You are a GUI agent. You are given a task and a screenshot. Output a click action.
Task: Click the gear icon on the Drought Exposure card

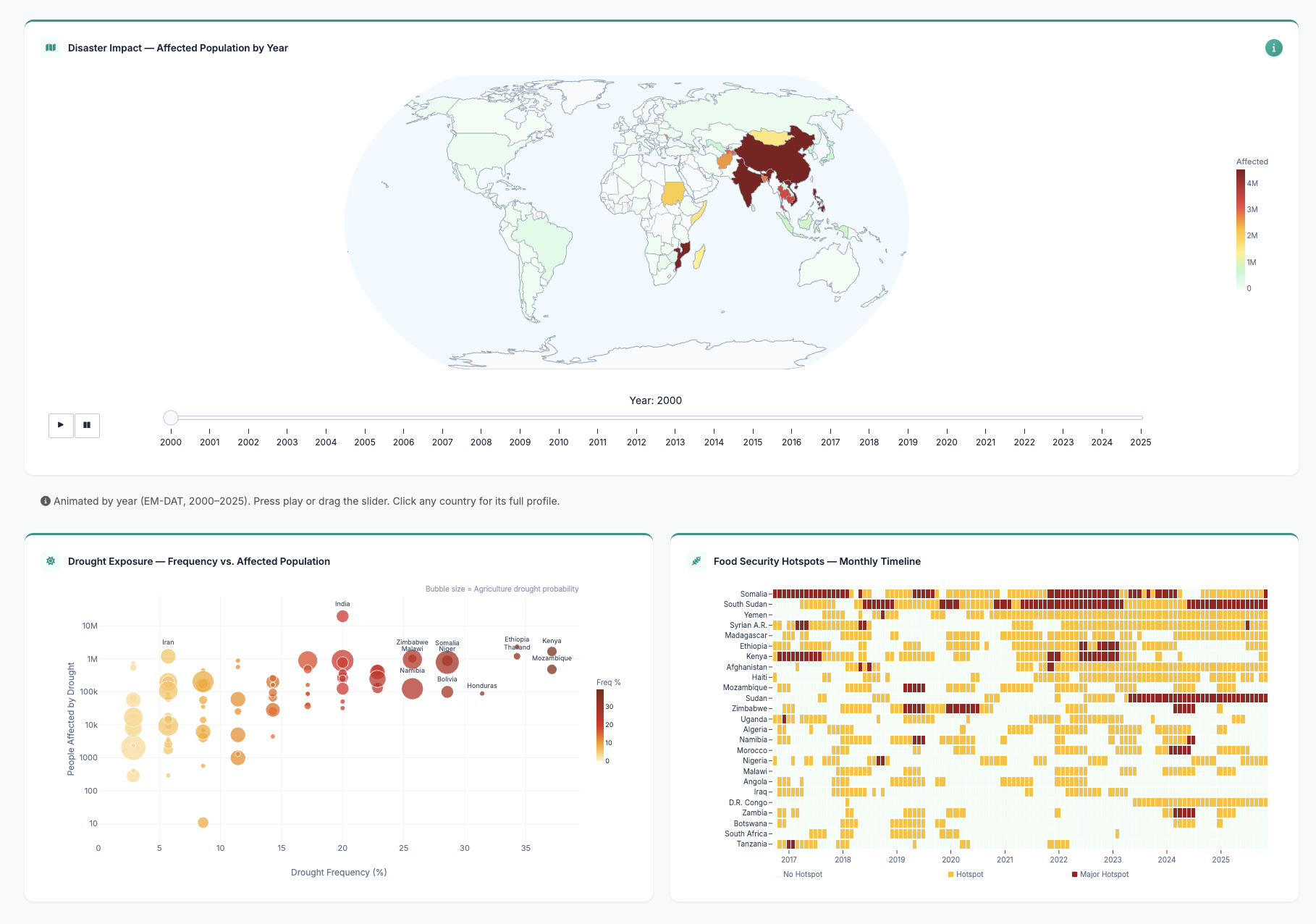tap(50, 560)
